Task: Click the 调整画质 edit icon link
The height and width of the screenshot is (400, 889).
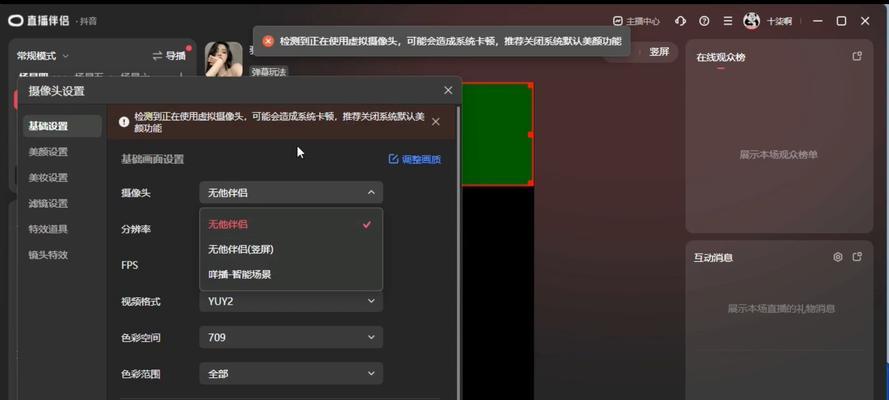Action: tap(414, 159)
